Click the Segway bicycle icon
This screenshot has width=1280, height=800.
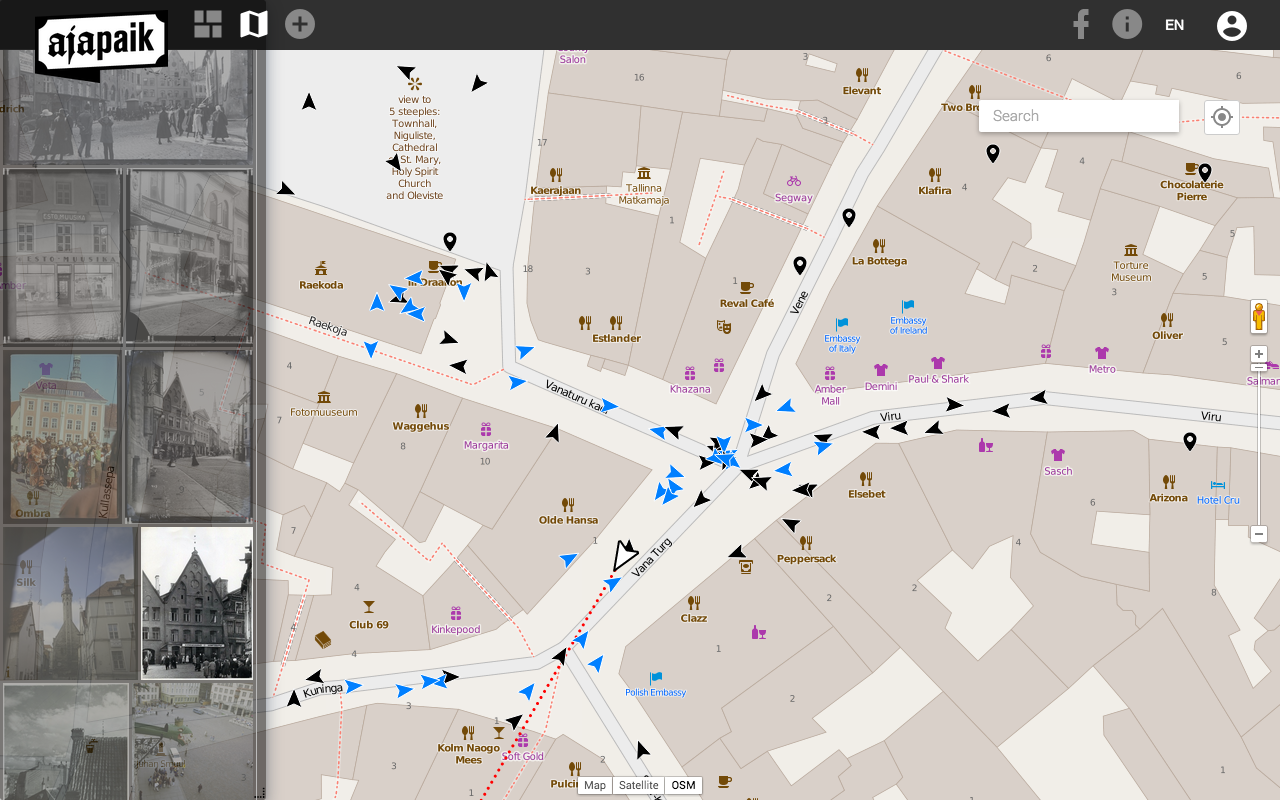tap(794, 181)
